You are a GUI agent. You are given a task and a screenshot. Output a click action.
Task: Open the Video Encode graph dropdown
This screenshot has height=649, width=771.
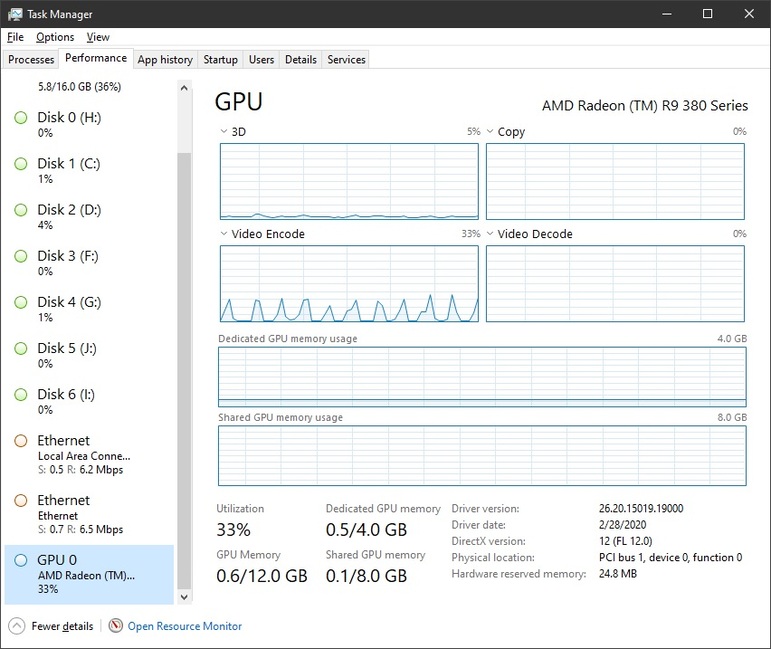[224, 234]
